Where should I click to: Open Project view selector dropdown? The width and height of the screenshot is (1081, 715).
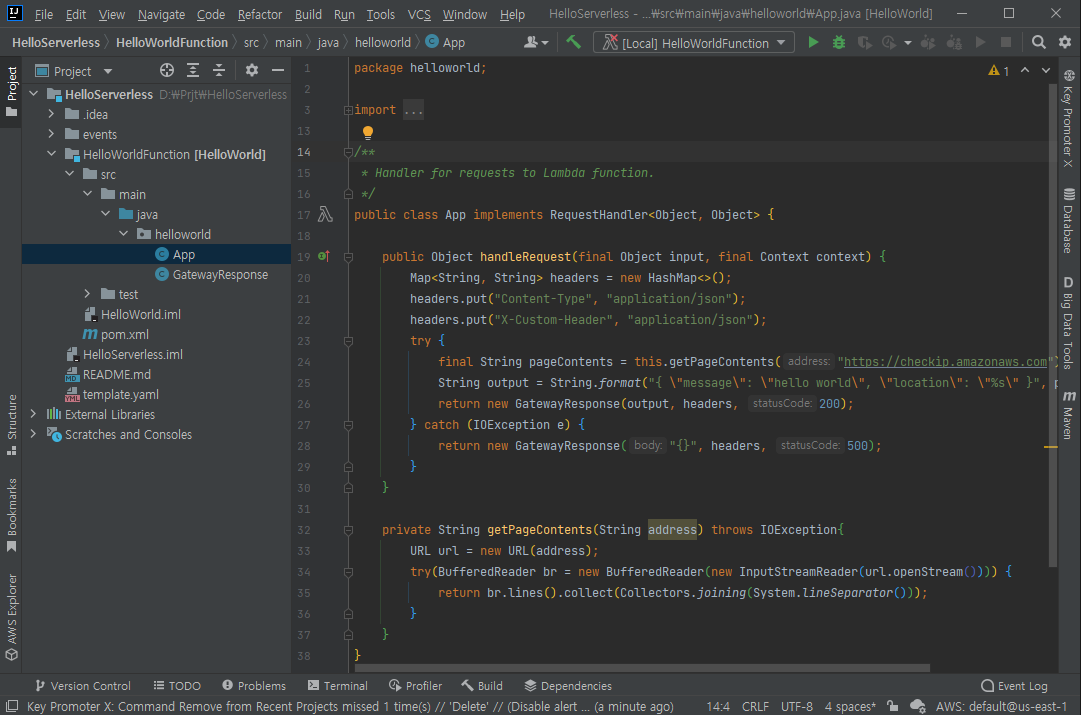point(74,71)
